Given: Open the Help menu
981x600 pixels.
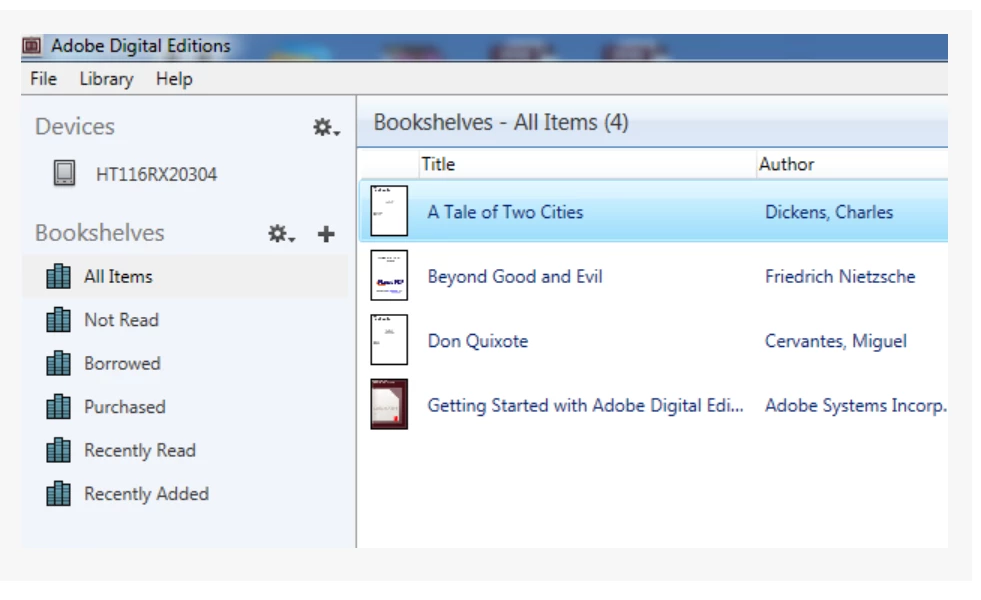Looking at the screenshot, I should 174,79.
